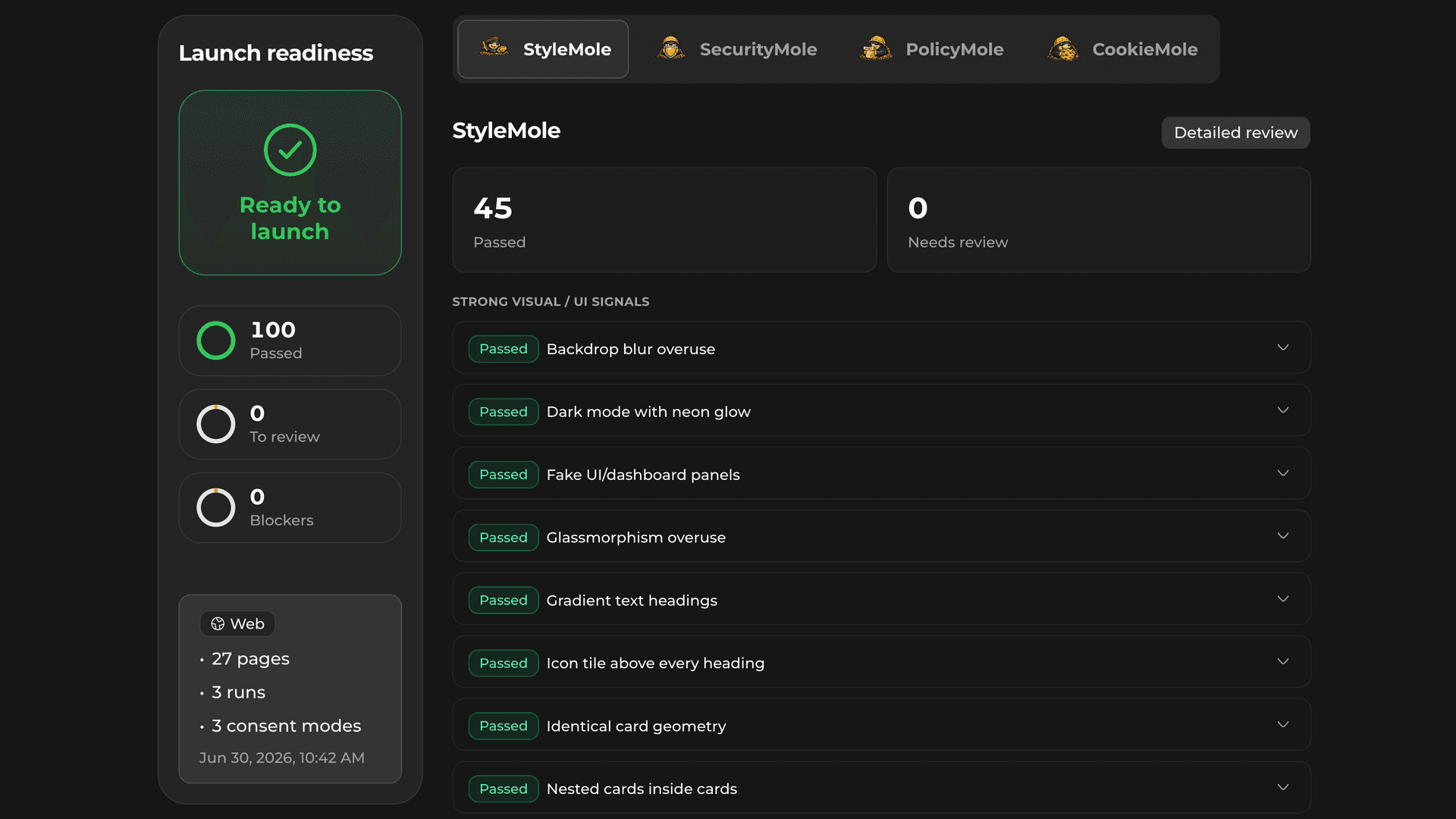
Task: Expand the Glassmorphism overuse chevron
Action: [x=1283, y=536]
